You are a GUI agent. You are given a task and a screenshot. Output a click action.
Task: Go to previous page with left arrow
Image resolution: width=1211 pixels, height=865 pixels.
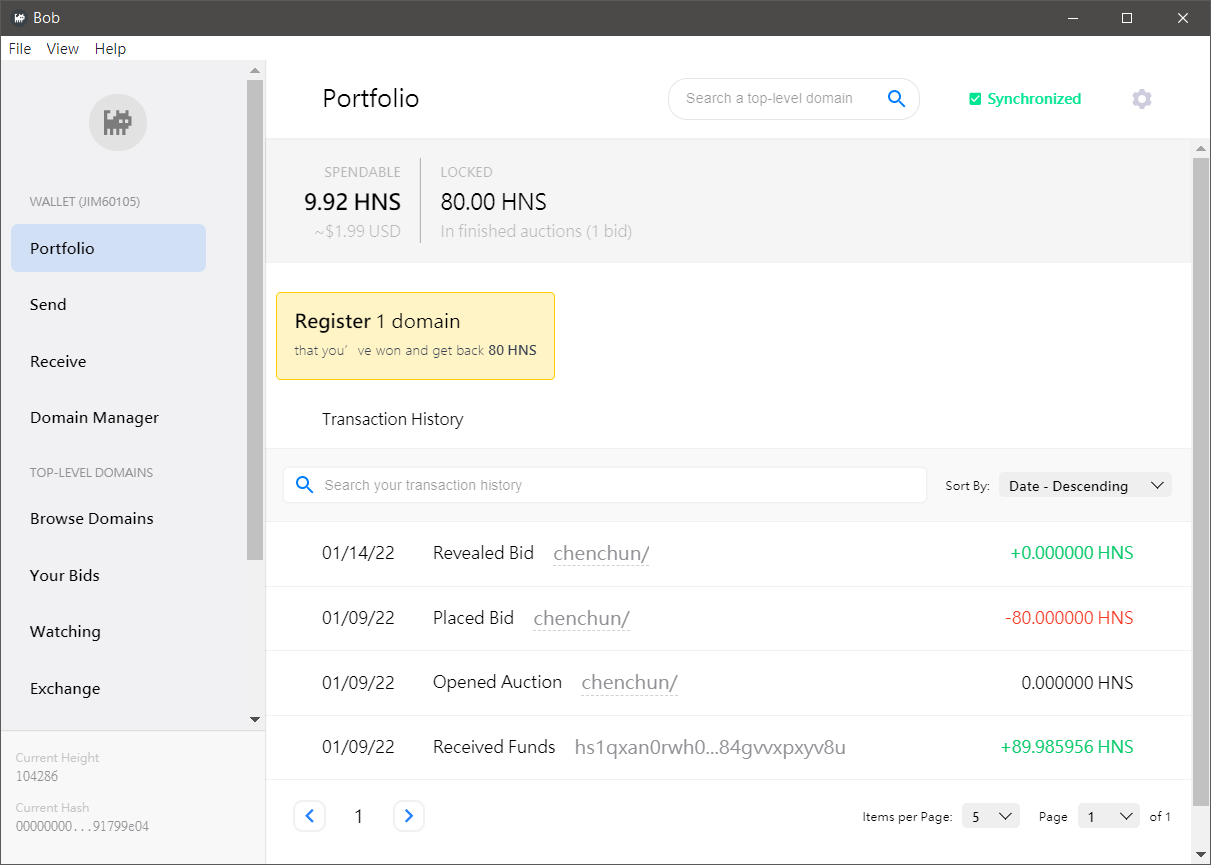coord(309,816)
